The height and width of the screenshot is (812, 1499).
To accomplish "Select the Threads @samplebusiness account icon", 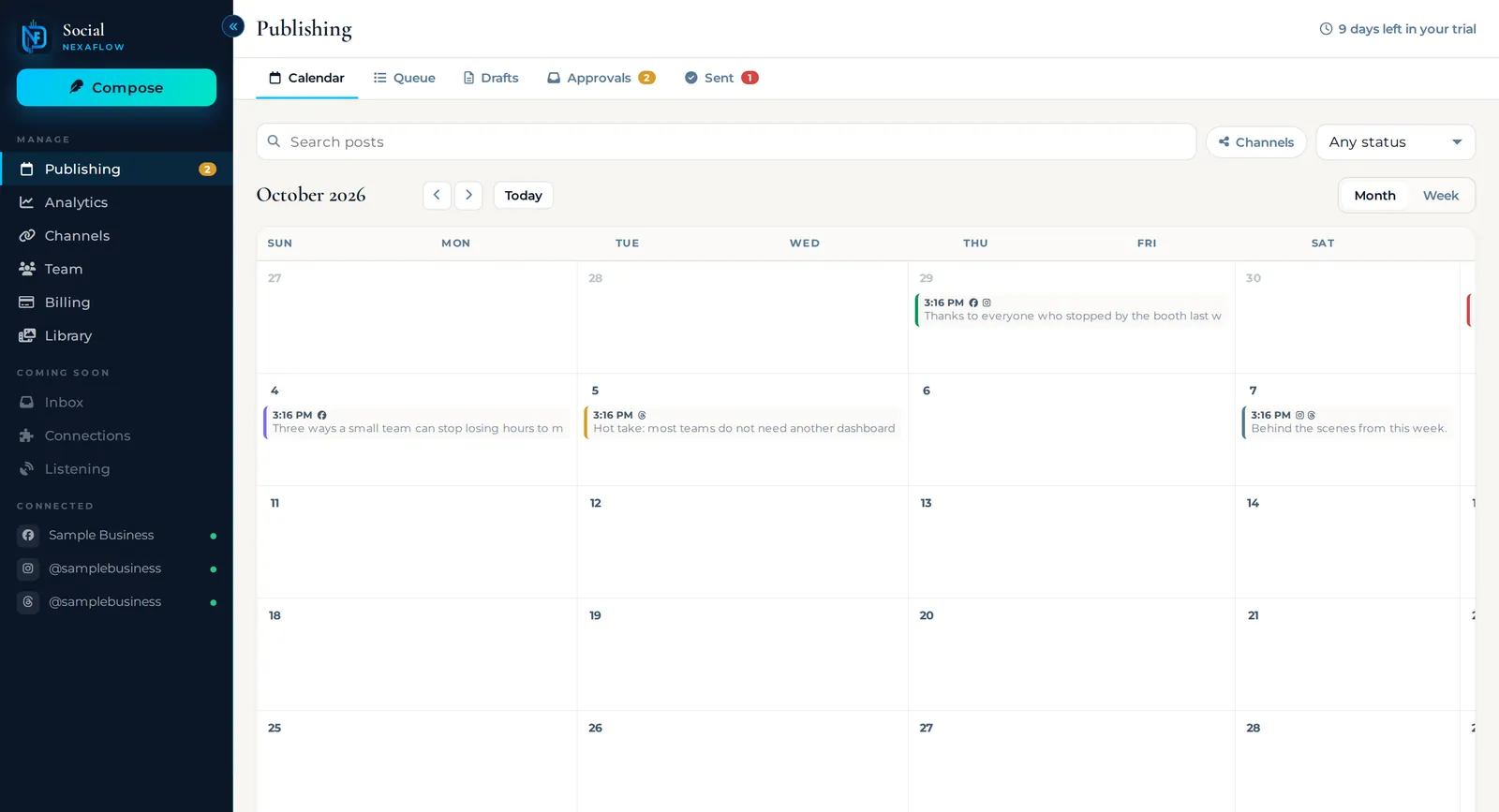I will click(28, 602).
